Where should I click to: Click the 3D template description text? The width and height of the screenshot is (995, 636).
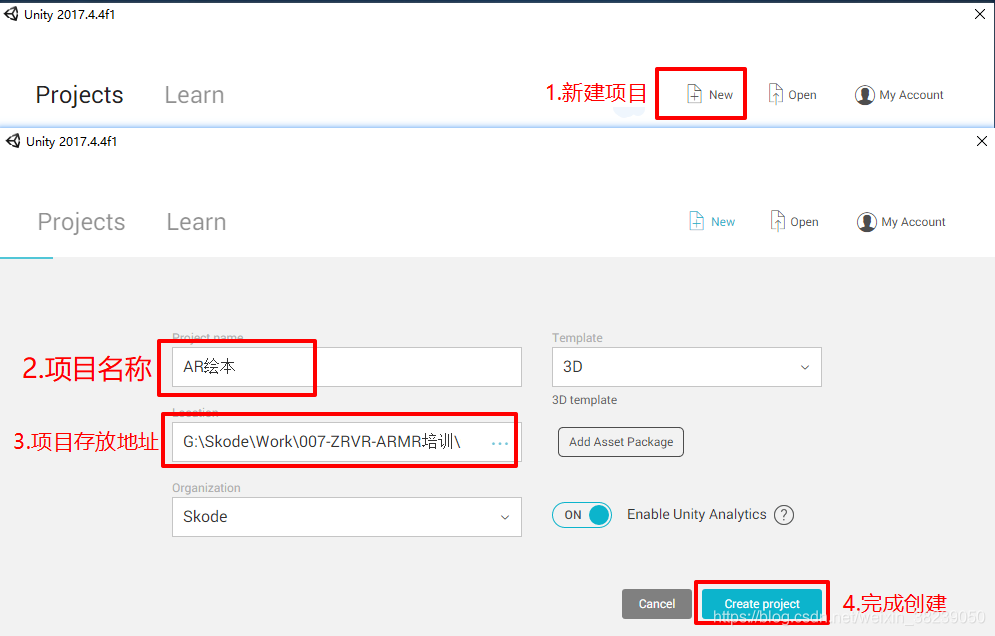(x=584, y=400)
